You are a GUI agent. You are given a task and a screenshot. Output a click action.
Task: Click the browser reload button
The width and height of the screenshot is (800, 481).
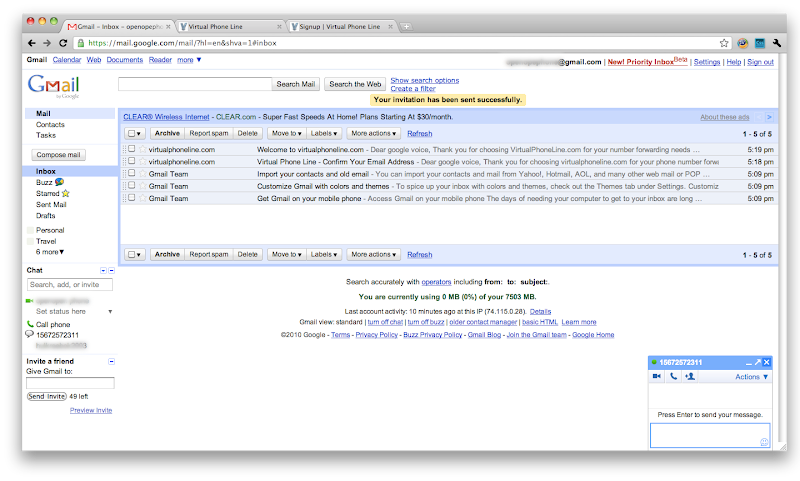62,43
